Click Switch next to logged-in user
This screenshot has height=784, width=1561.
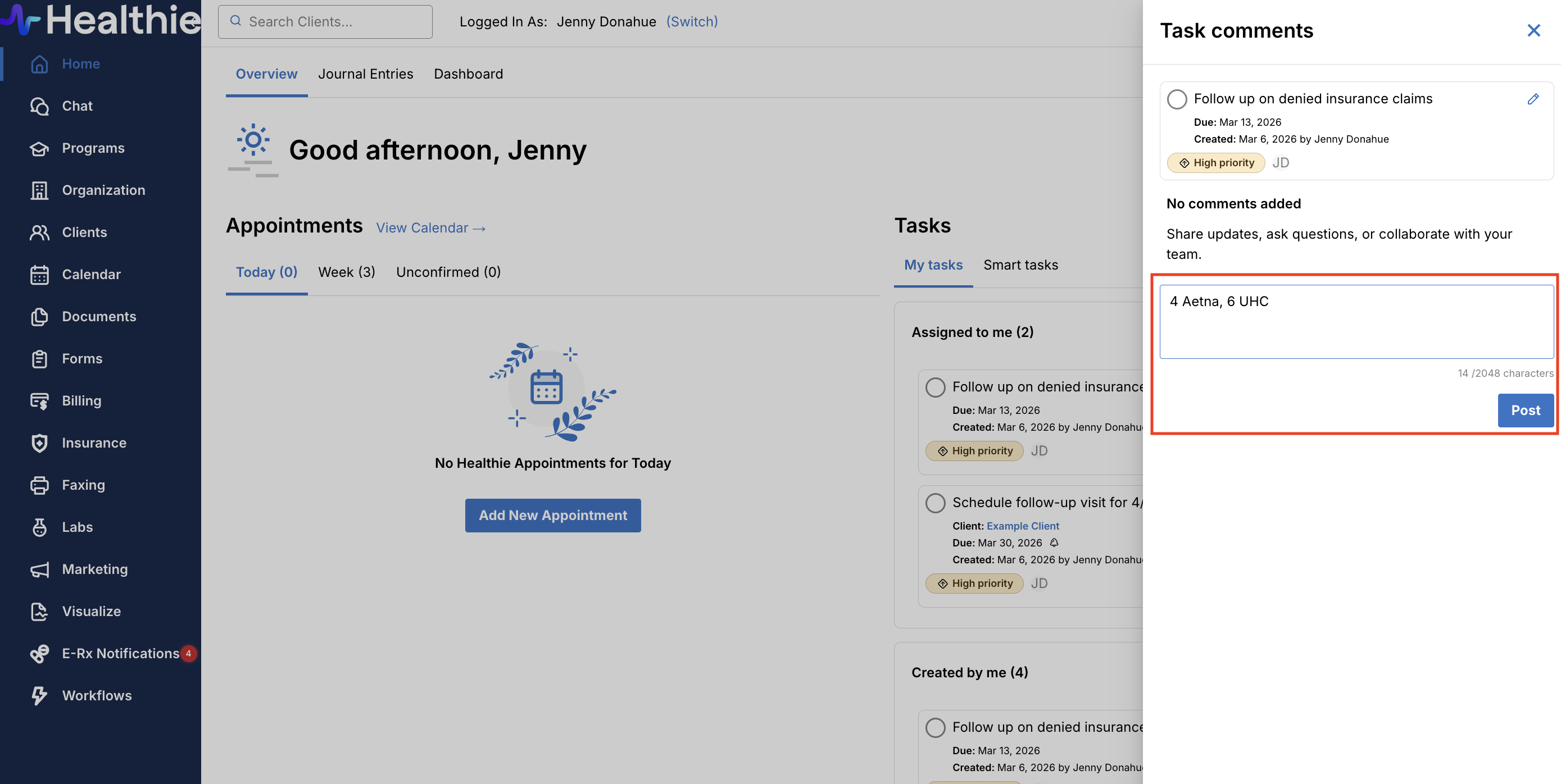click(x=691, y=22)
